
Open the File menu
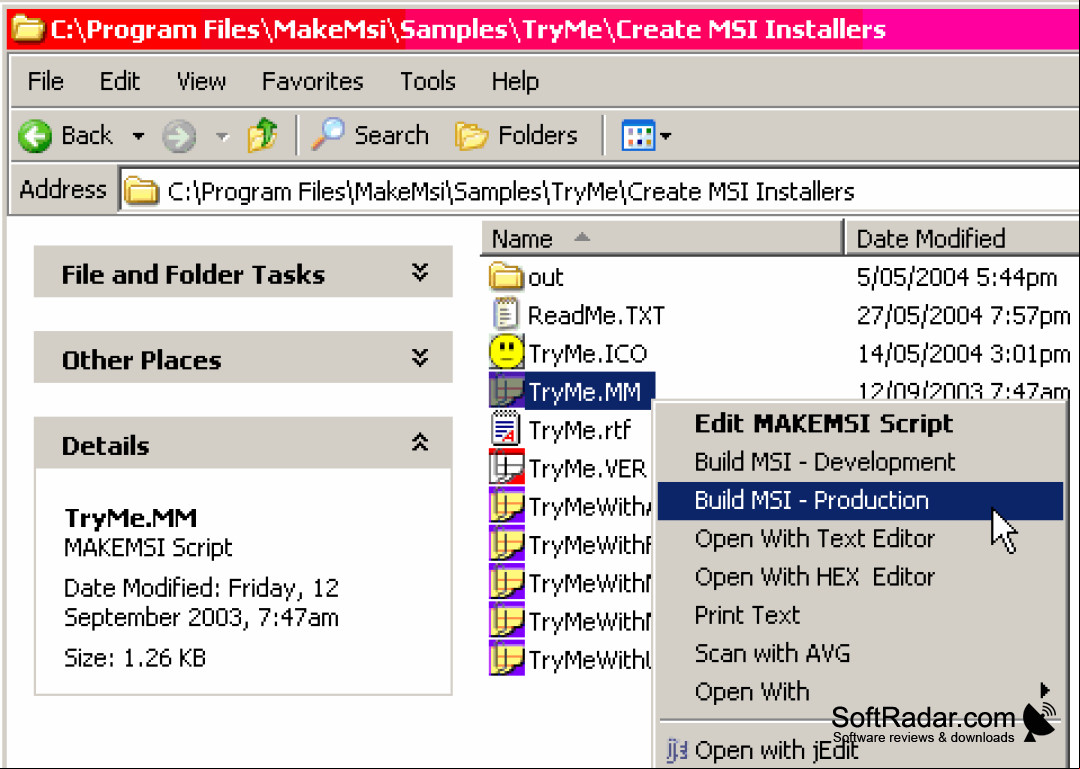[x=45, y=81]
